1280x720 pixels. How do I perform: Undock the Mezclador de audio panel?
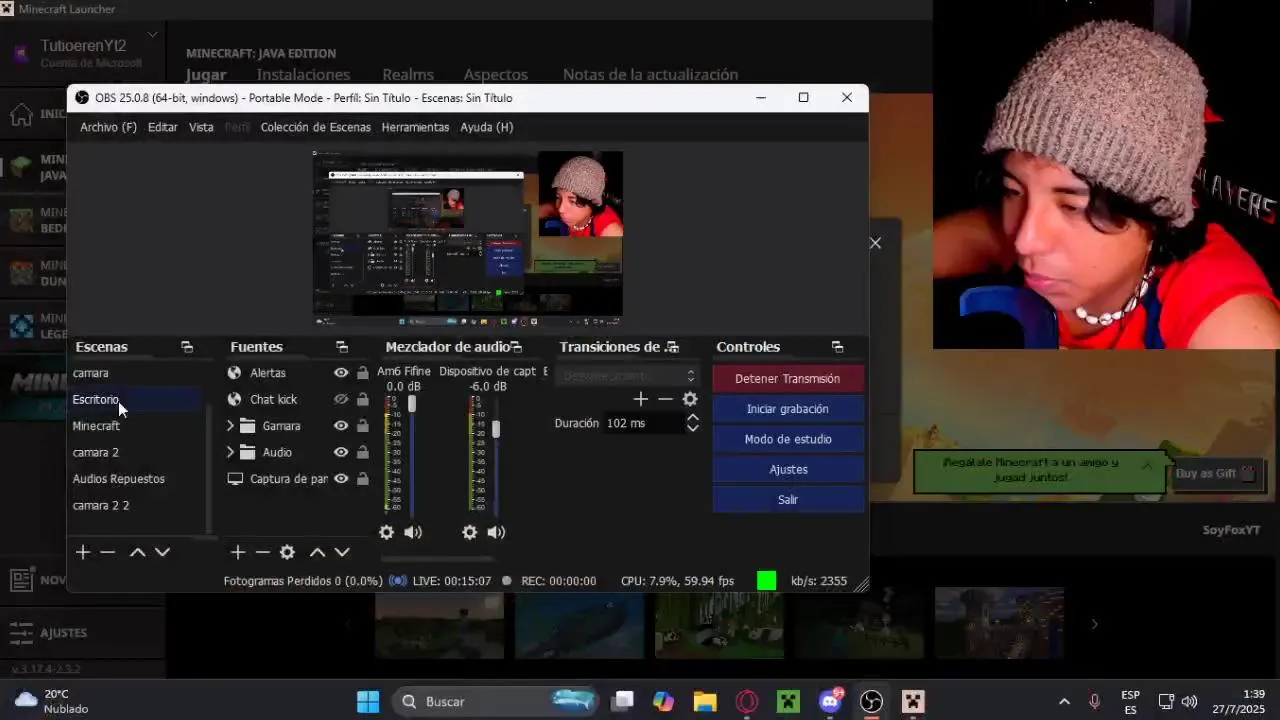[517, 347]
